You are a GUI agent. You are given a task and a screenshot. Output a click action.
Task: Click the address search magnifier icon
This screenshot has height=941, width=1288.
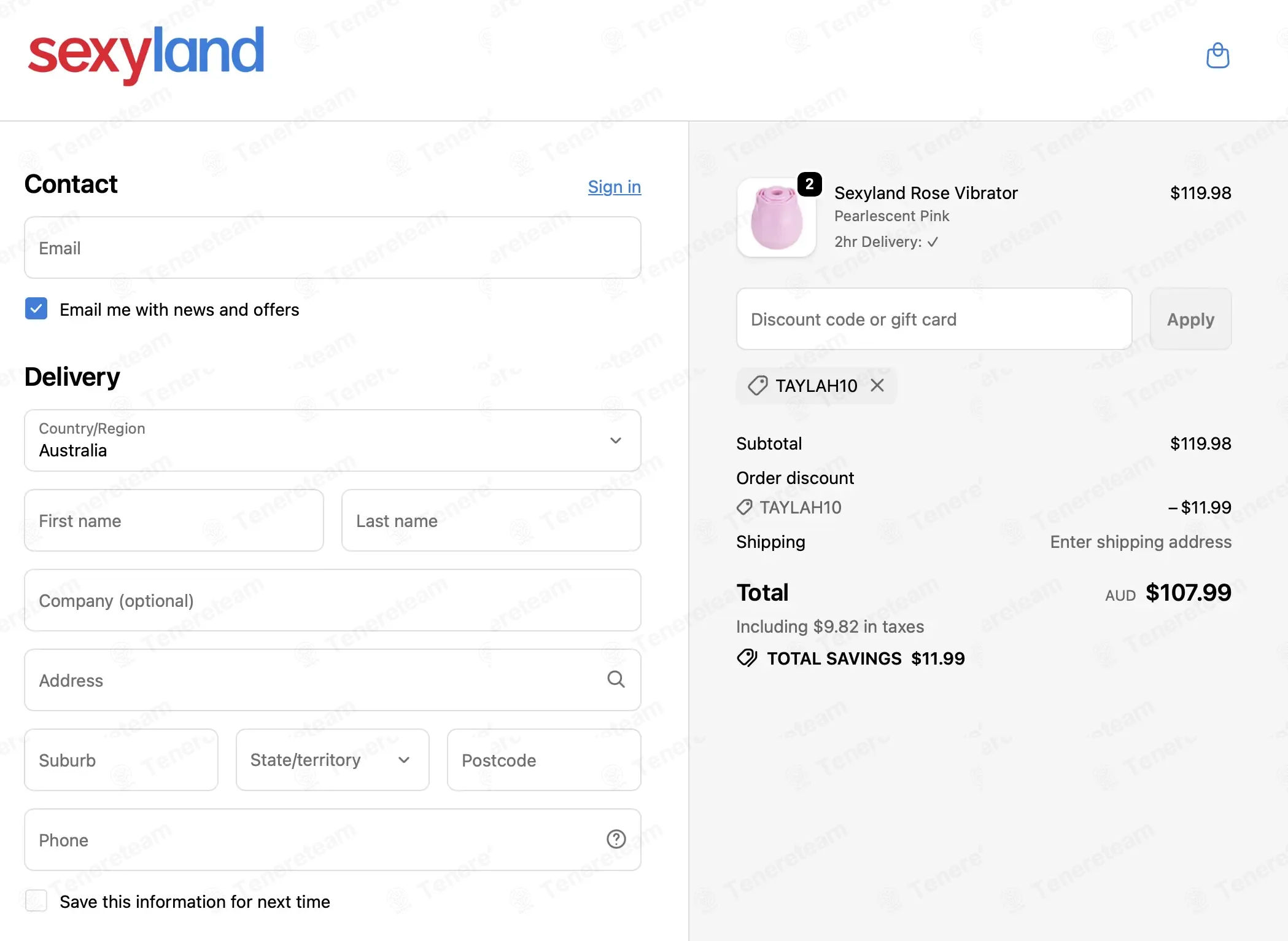coord(616,679)
